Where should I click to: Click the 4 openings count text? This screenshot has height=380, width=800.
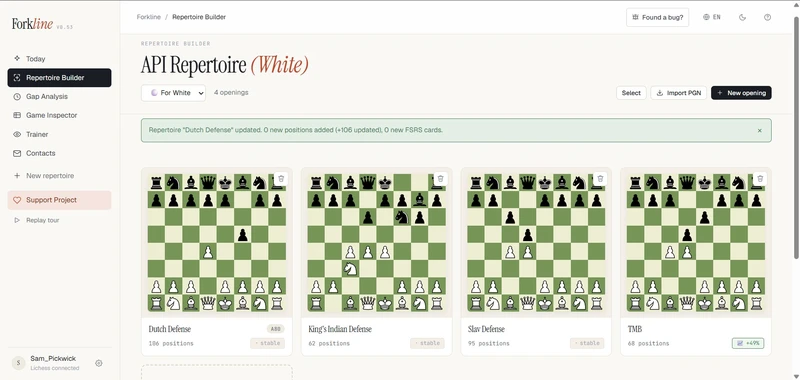pyautogui.click(x=231, y=92)
